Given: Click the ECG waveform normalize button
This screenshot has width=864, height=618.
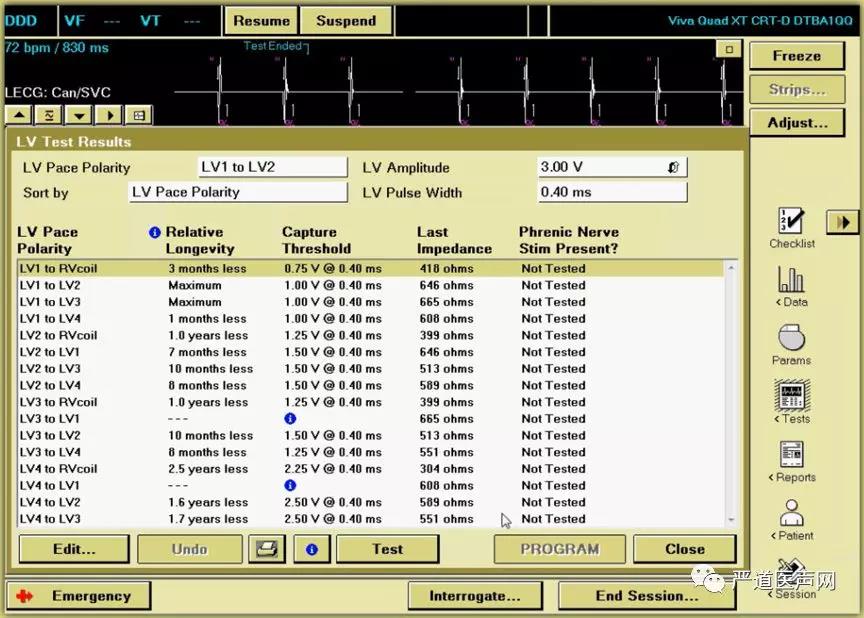Looking at the screenshot, I should pos(49,115).
